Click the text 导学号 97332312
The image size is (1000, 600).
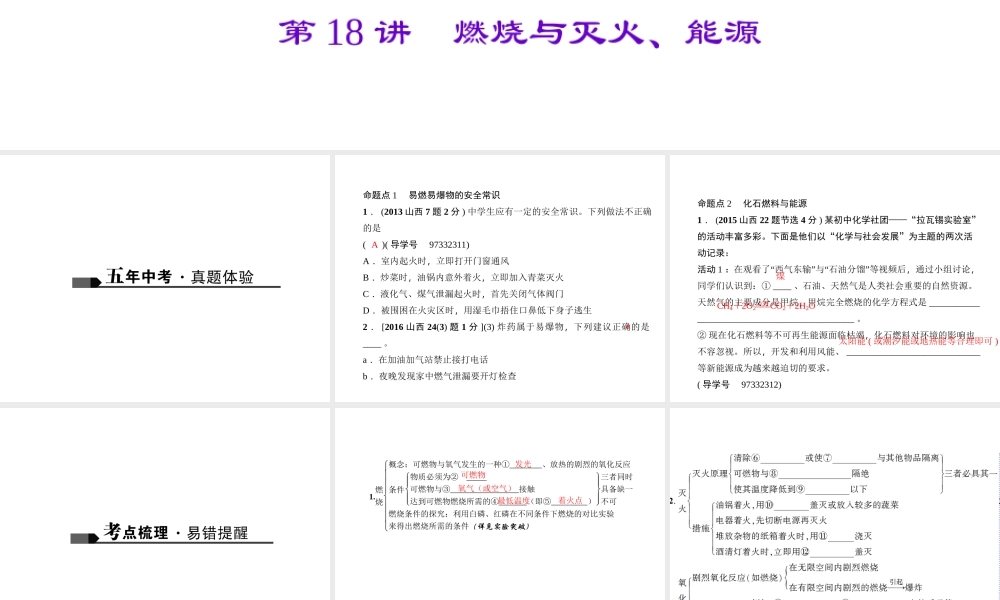click(x=739, y=384)
